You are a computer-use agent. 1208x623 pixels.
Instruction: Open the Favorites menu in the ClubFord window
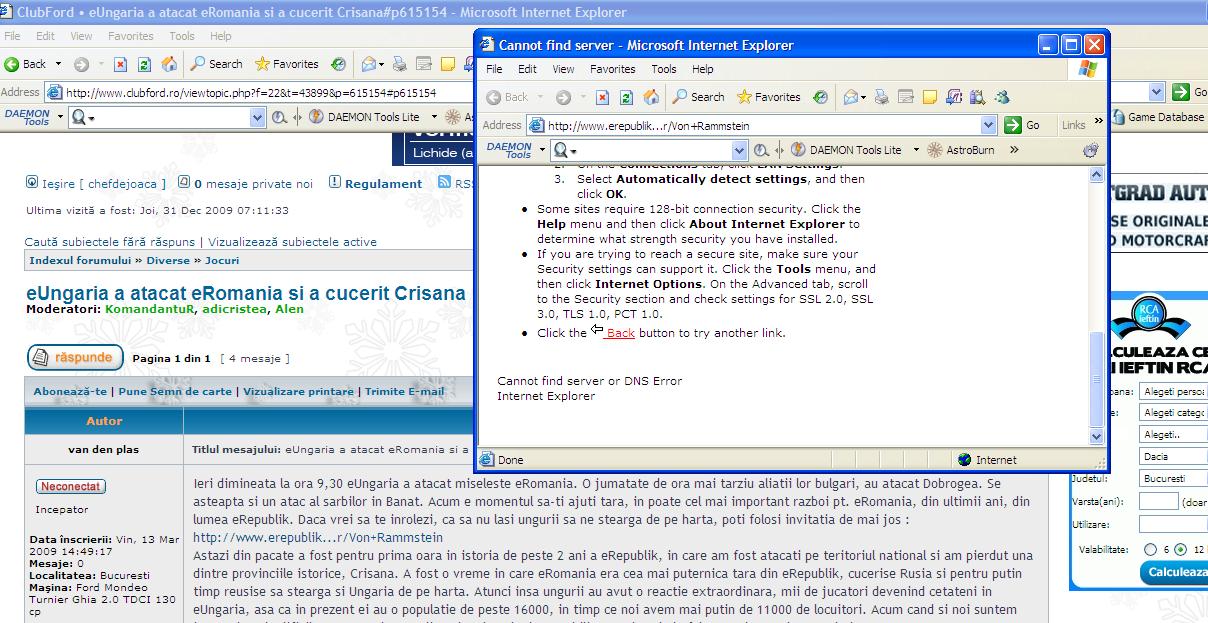[x=130, y=36]
